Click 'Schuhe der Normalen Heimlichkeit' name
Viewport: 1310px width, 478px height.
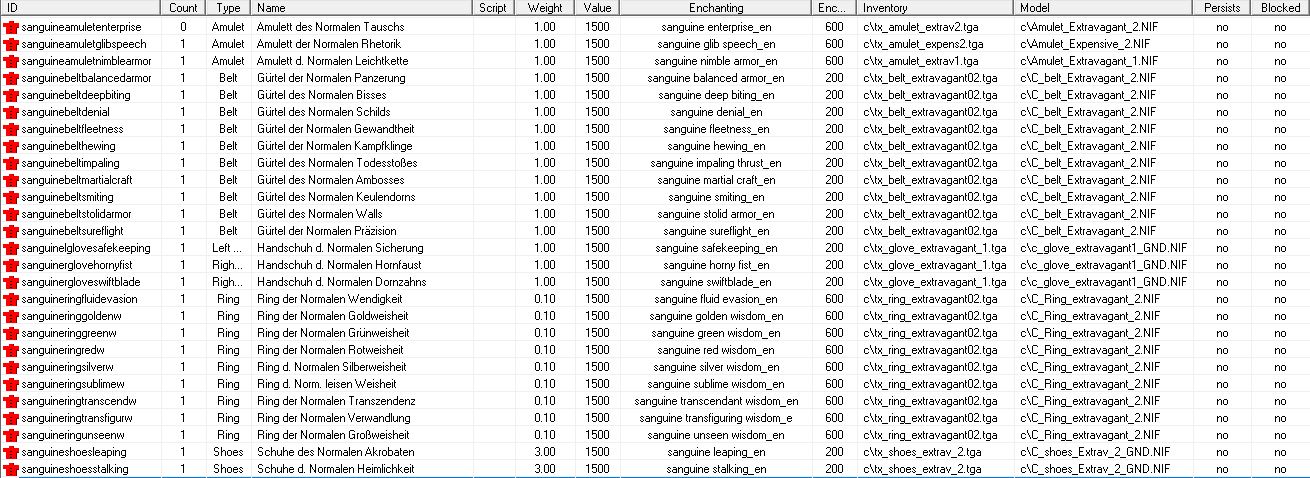pyautogui.click(x=335, y=469)
